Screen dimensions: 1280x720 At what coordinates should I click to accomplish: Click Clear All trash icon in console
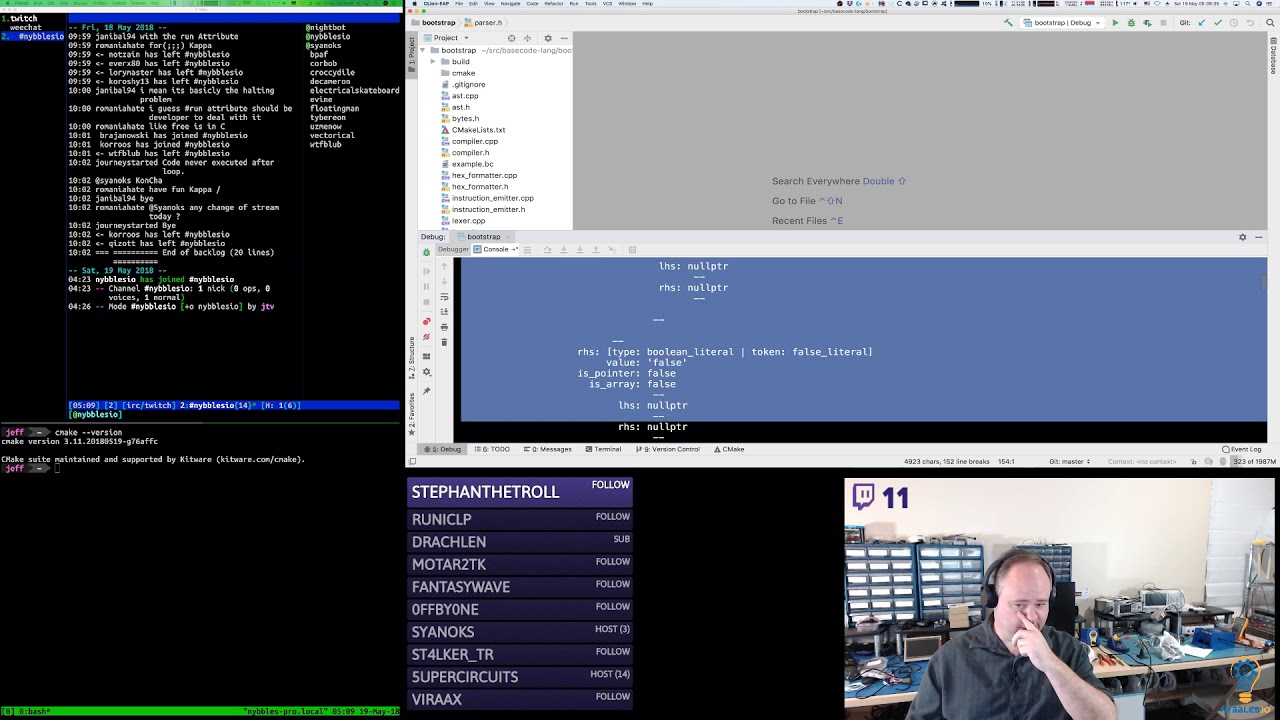click(444, 342)
